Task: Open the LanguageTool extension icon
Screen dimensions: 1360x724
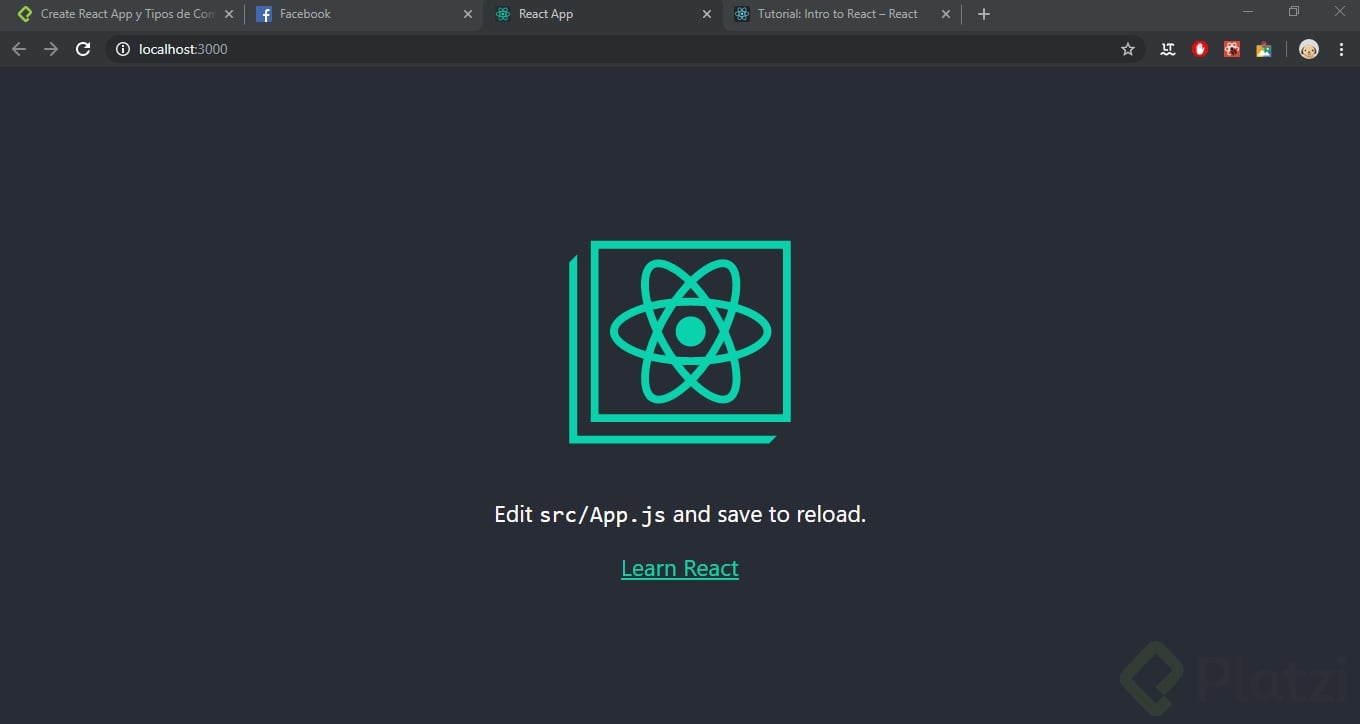Action: (1167, 48)
